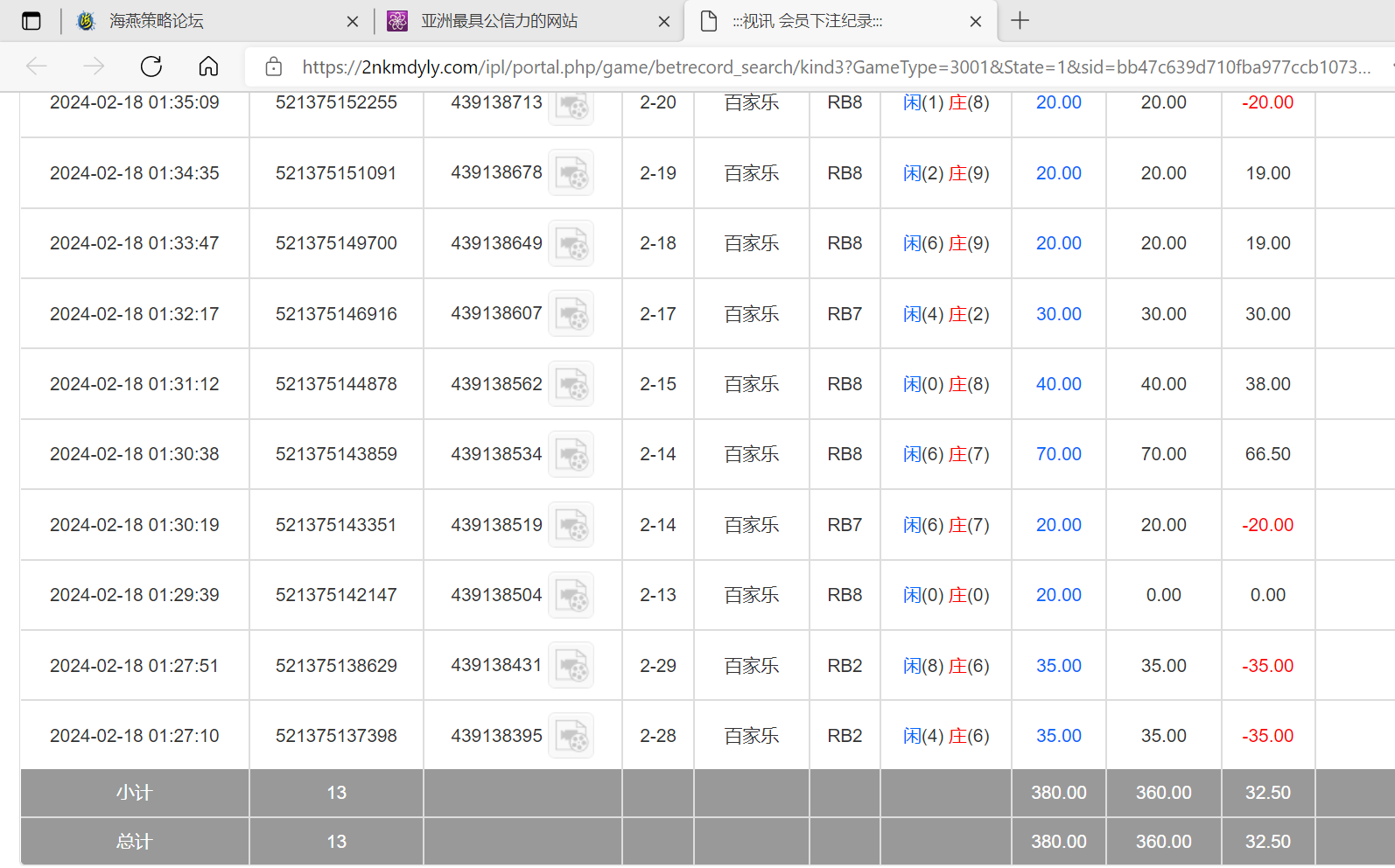This screenshot has width=1395, height=868.
Task: Click bet amount 30.00 link
Action: point(1059,314)
